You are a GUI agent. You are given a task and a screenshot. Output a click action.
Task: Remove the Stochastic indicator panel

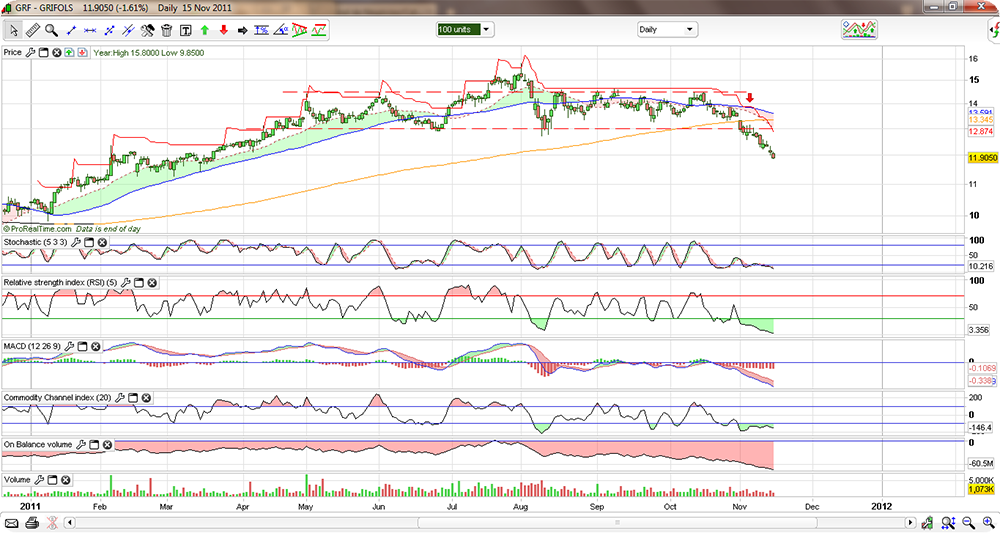(102, 242)
